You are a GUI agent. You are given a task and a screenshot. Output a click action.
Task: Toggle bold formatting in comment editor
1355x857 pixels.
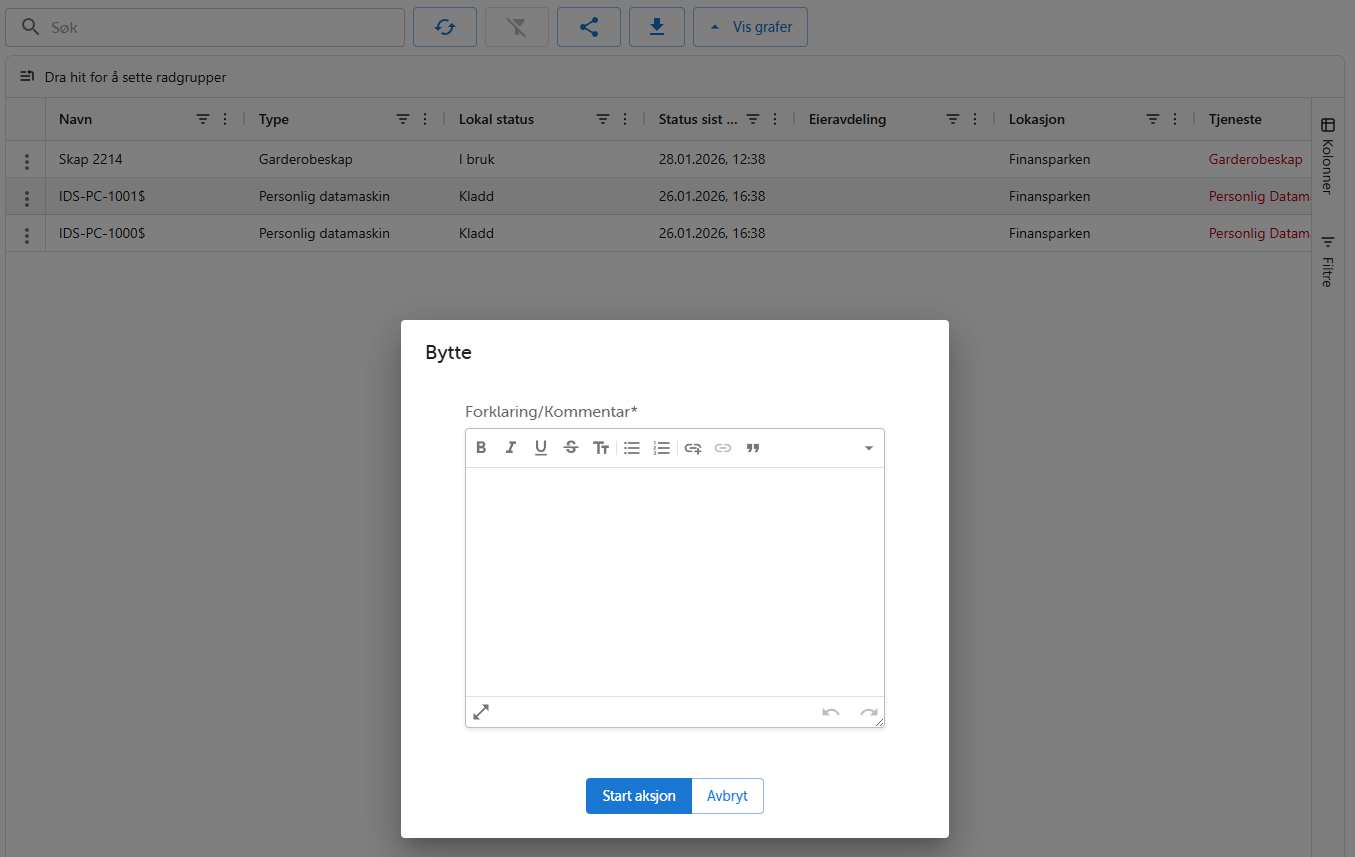pyautogui.click(x=481, y=448)
